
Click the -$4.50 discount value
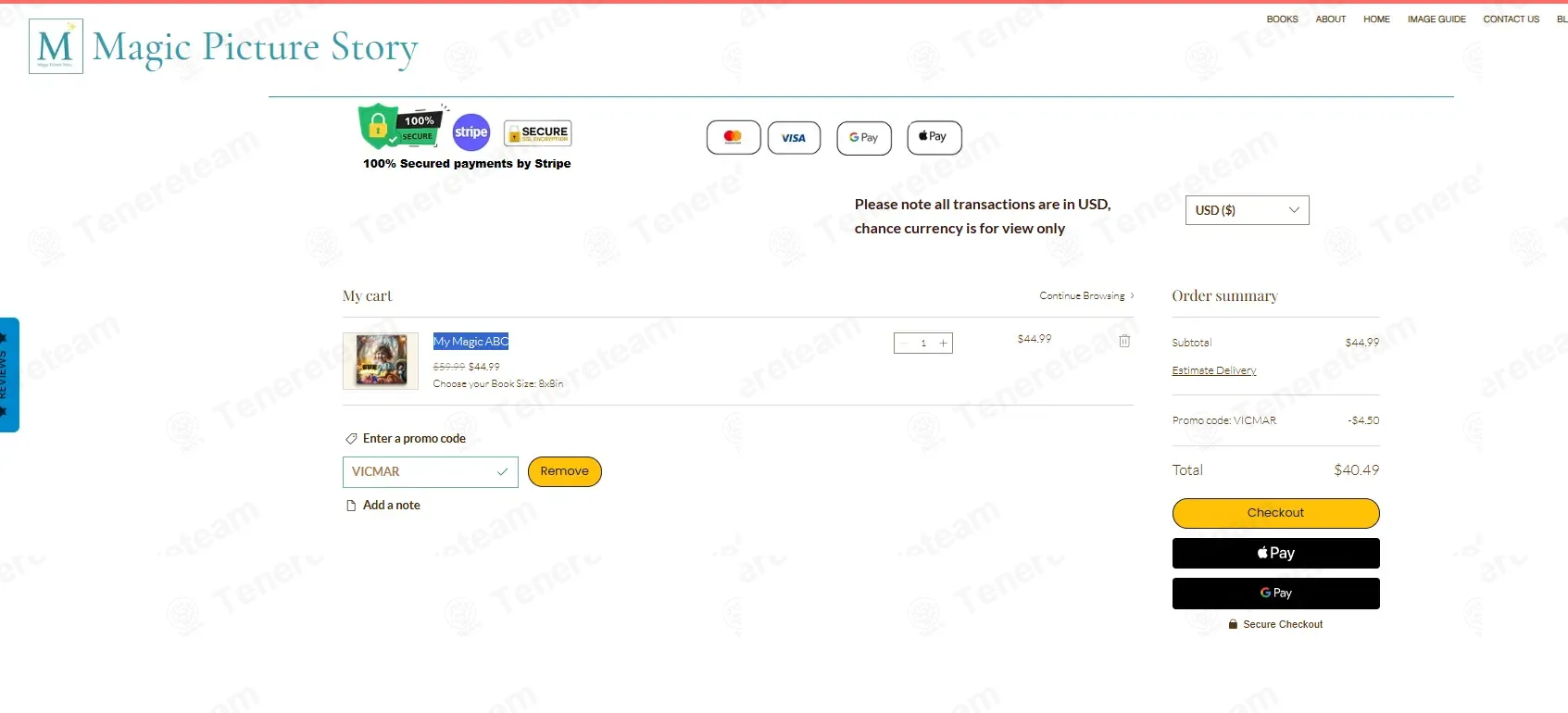(x=1363, y=420)
